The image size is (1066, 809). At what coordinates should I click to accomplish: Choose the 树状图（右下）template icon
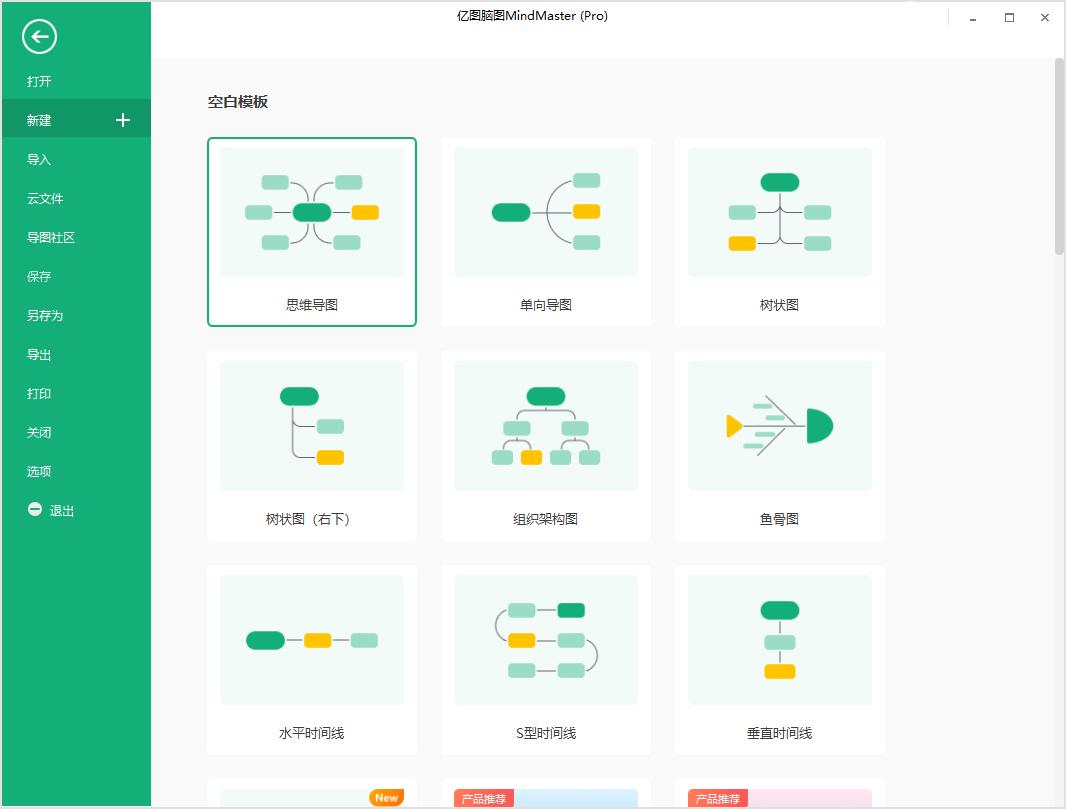point(312,426)
